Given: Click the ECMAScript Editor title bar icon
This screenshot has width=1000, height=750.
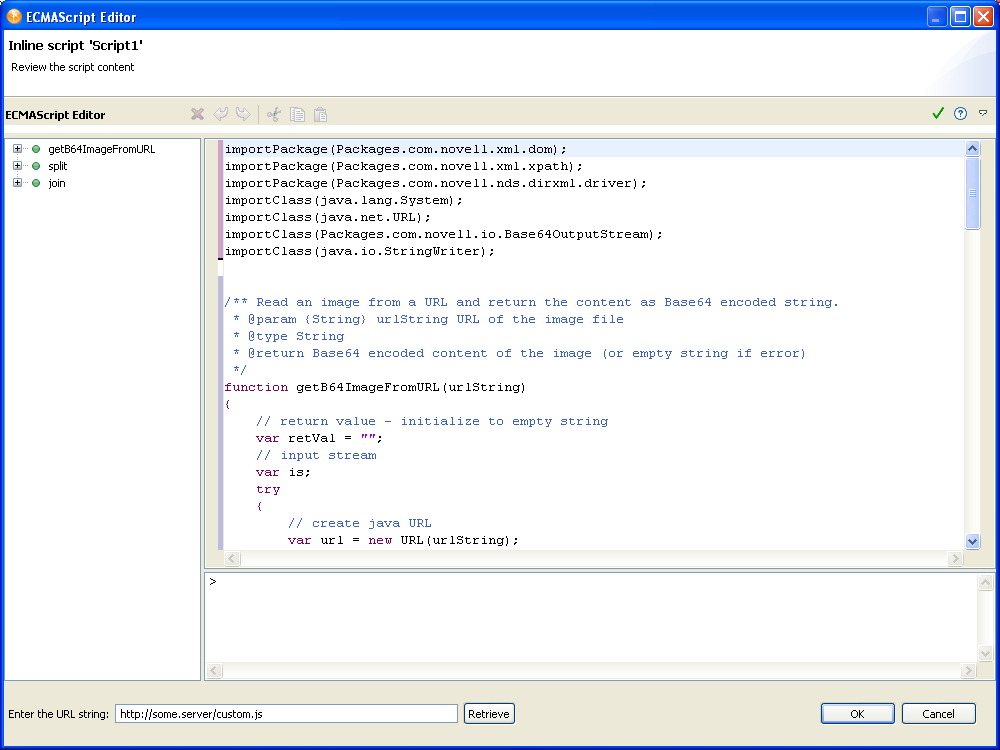Looking at the screenshot, I should (14, 17).
